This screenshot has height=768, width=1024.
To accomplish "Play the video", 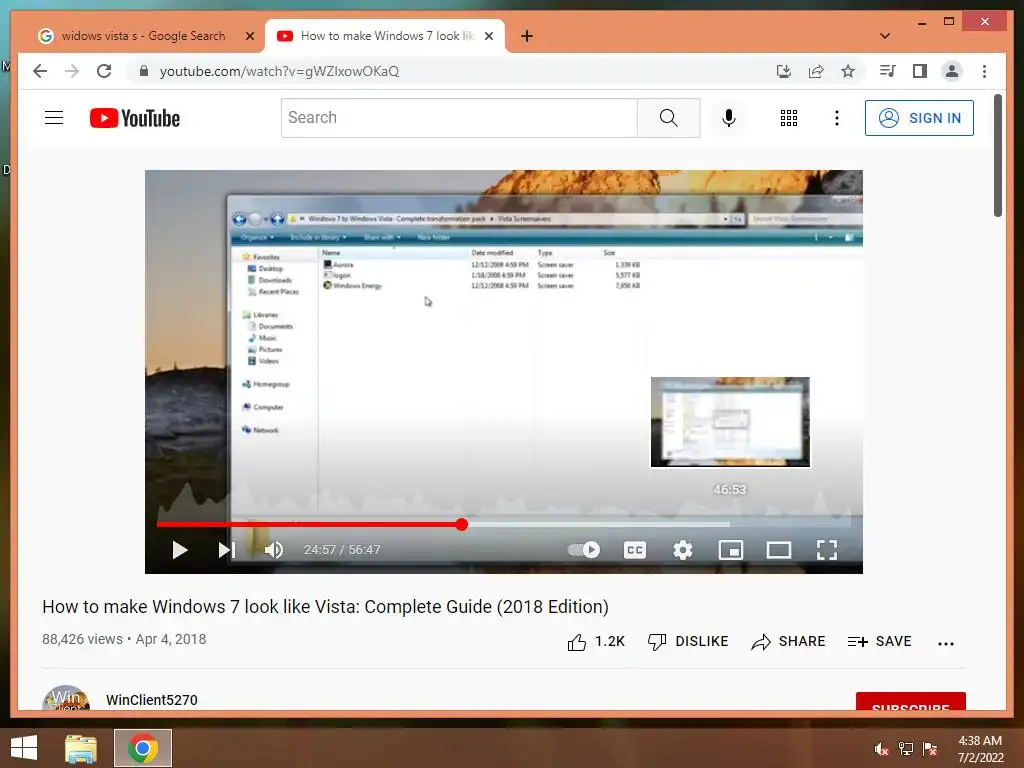I will (x=180, y=550).
